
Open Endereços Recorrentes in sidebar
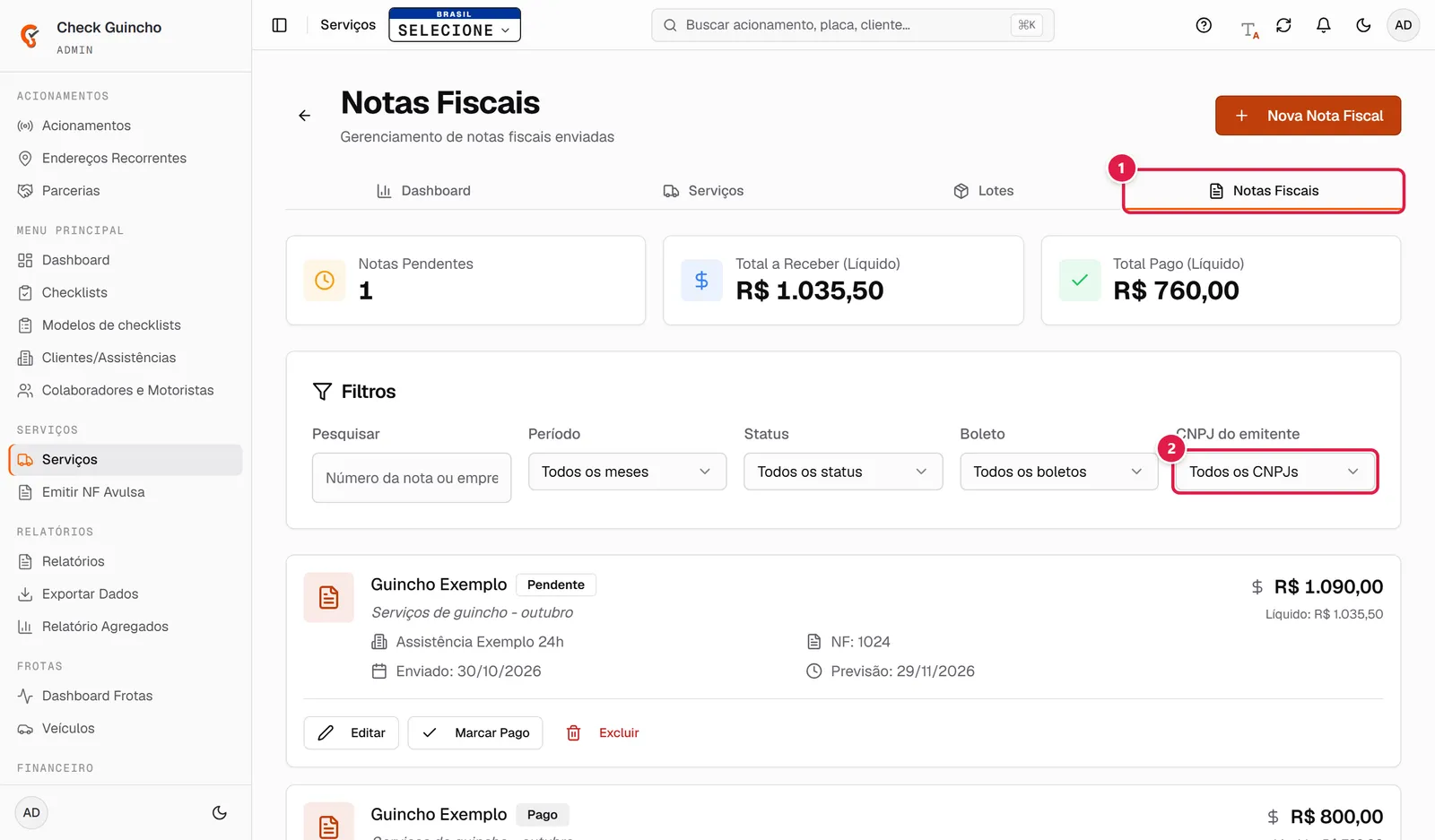pyautogui.click(x=126, y=158)
